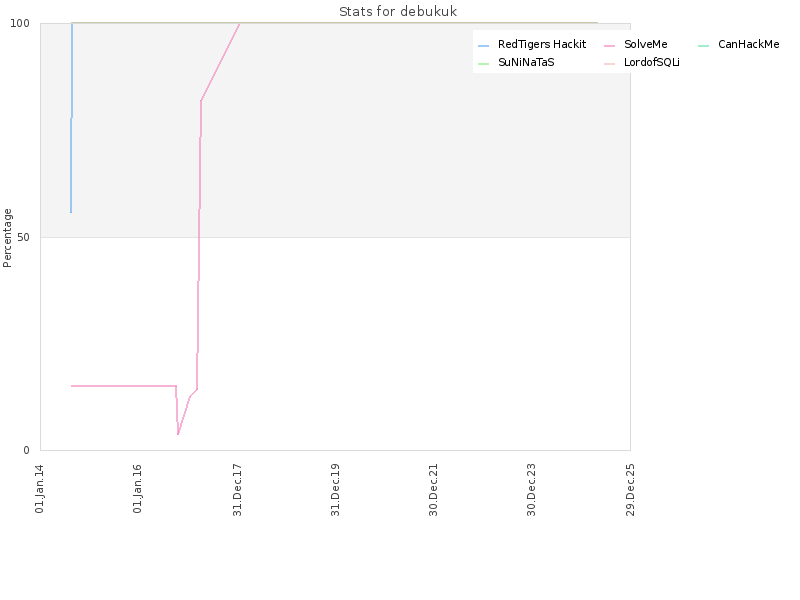800x600 pixels.
Task: Toggle the CanHackMe legend entry
Action: pos(739,44)
